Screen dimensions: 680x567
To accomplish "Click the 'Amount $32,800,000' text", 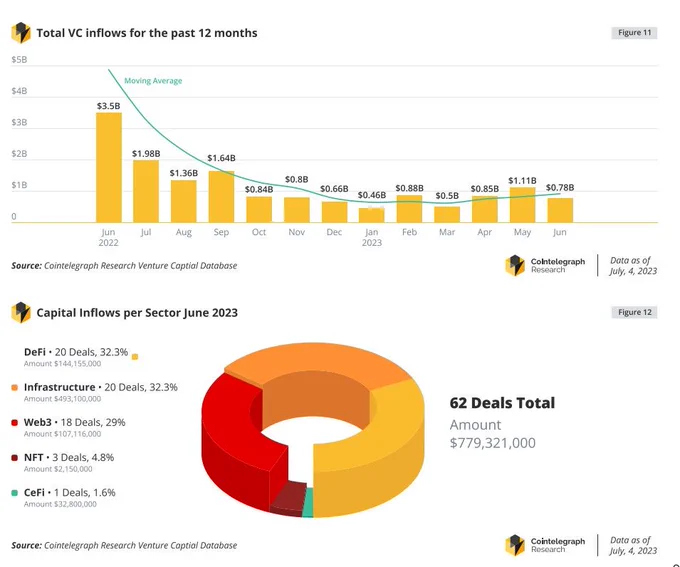I will (x=60, y=505).
